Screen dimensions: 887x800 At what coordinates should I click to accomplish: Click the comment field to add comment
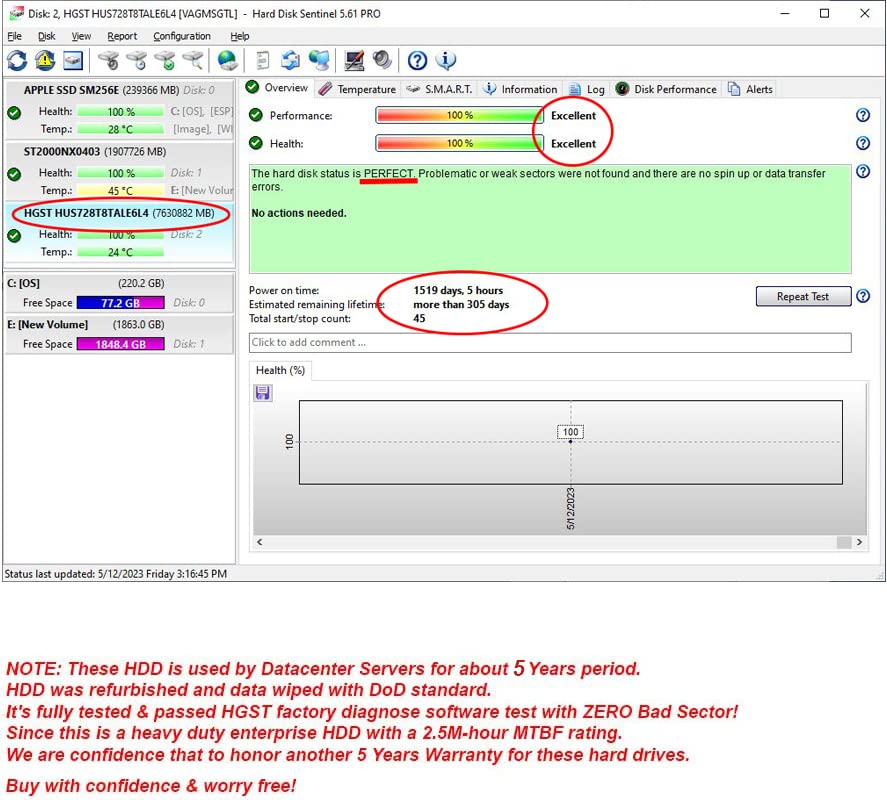550,342
